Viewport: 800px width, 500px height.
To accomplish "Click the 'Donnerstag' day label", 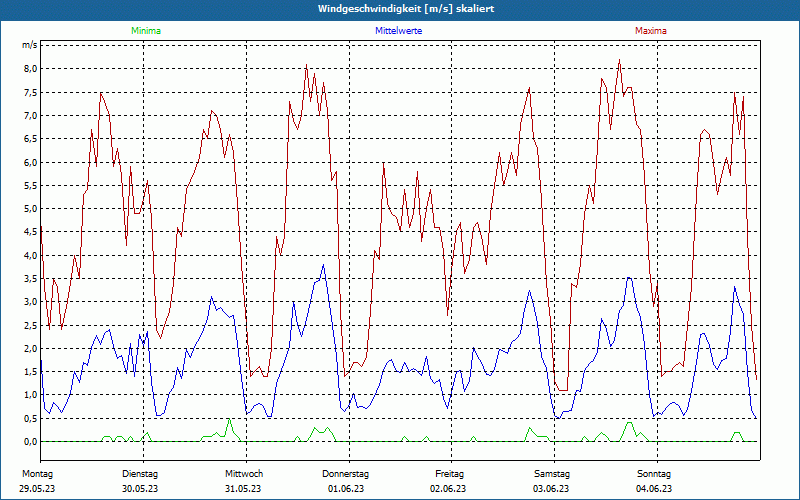I will (345, 474).
